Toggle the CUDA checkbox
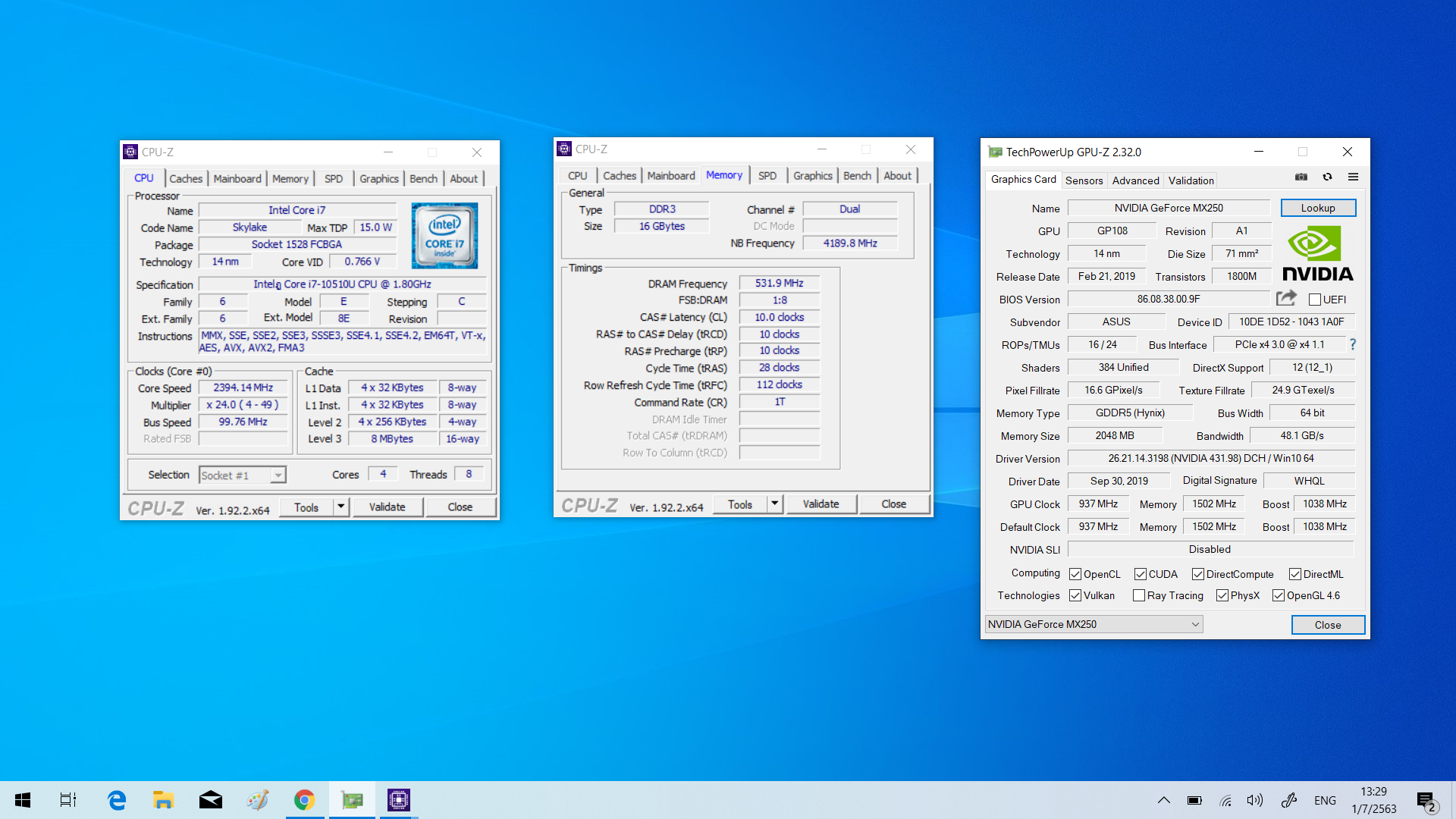The height and width of the screenshot is (819, 1456). point(1140,574)
